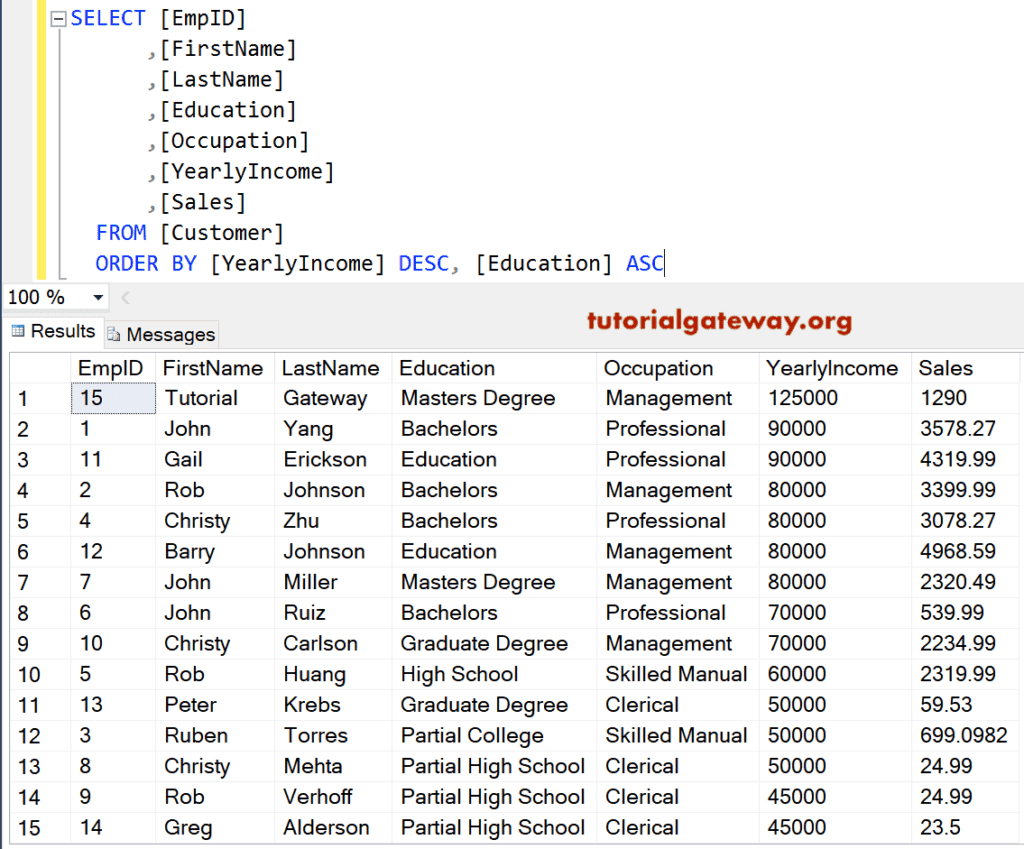The height and width of the screenshot is (849, 1024).
Task: Collapse the SELECT statement outline region
Action: [58, 17]
